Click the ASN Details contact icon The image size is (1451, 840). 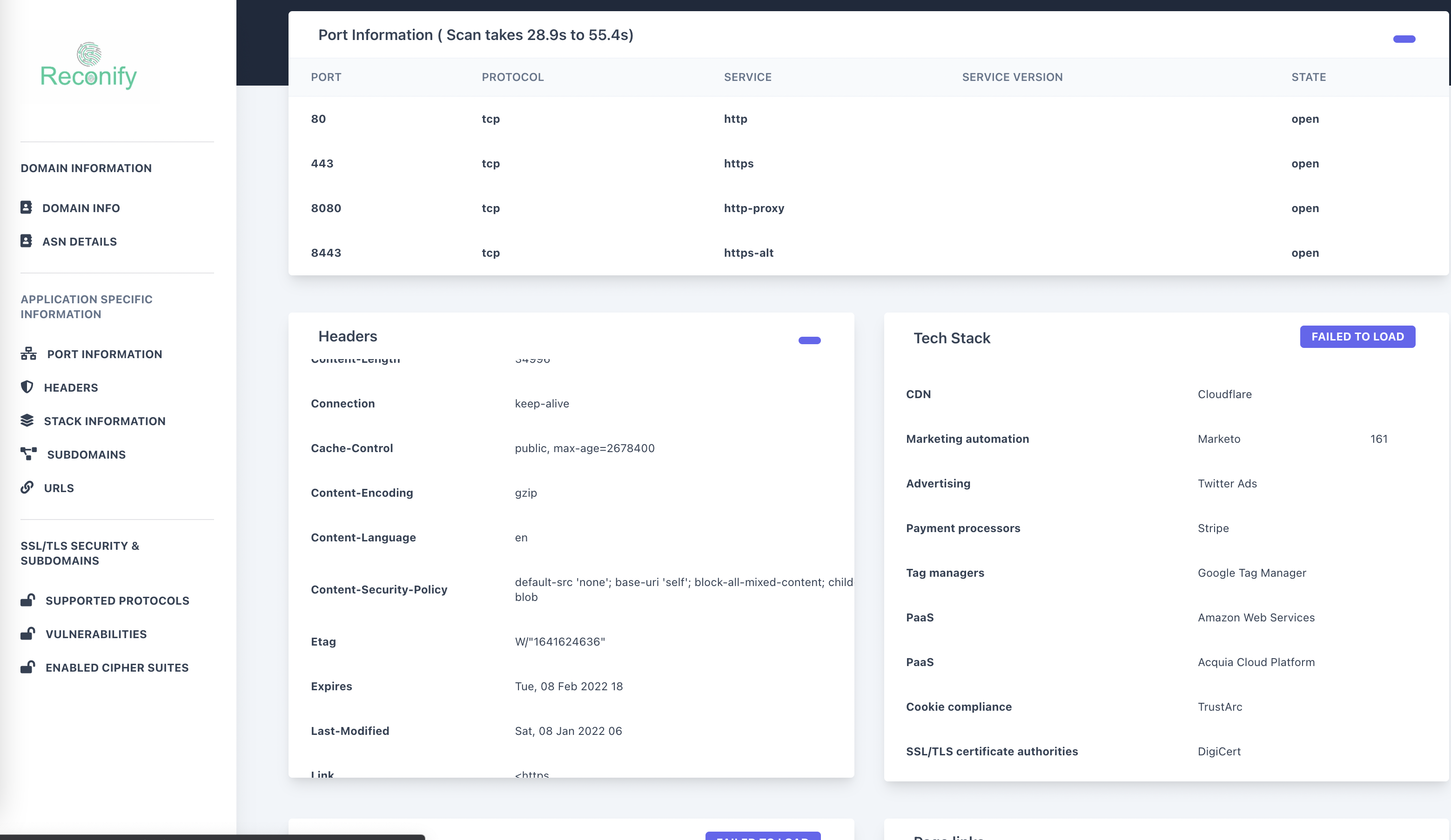point(27,240)
